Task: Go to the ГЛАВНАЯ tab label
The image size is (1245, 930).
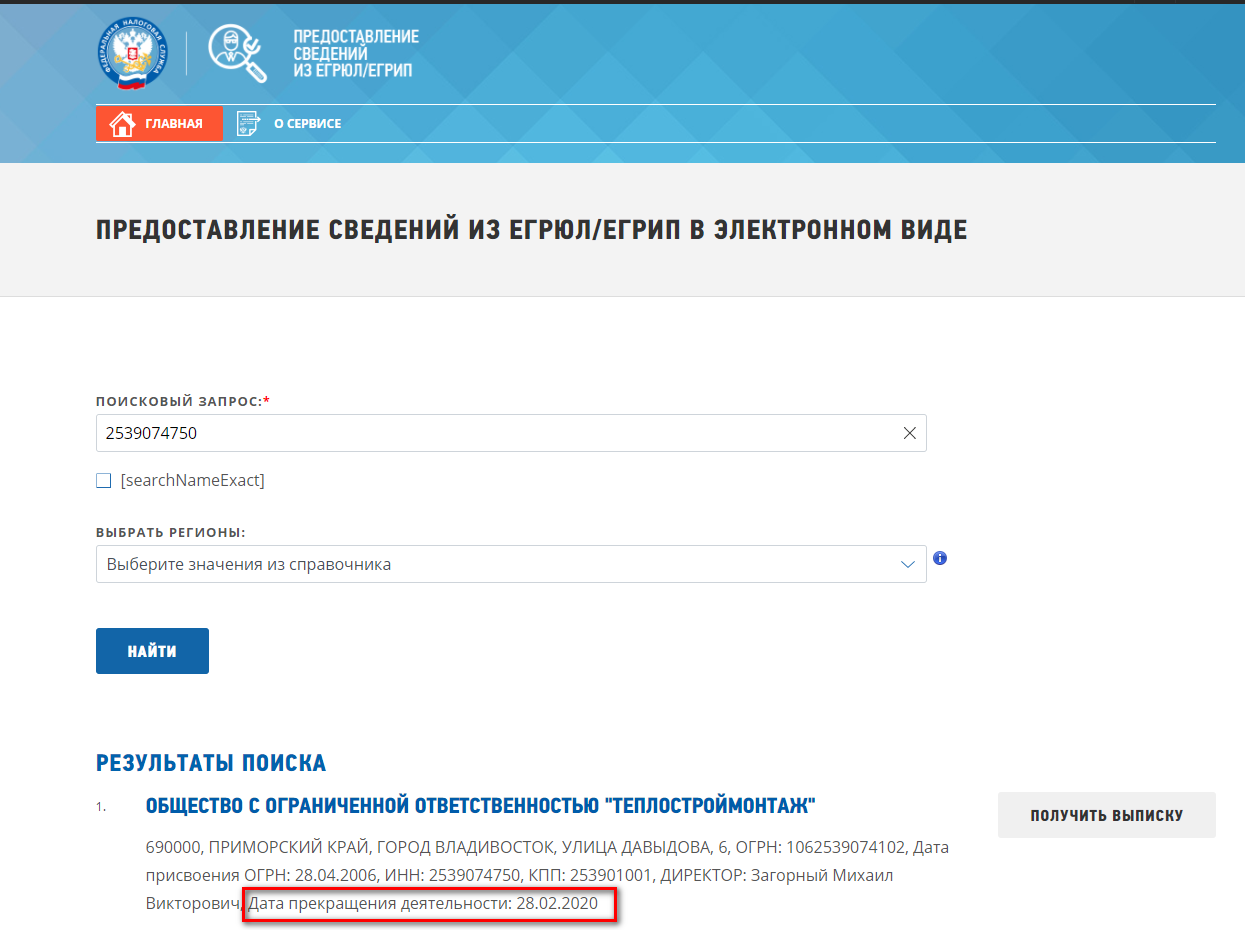Action: pyautogui.click(x=173, y=124)
